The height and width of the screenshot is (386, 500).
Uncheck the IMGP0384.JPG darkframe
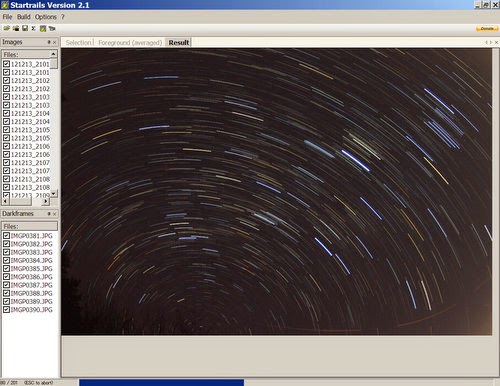6,260
